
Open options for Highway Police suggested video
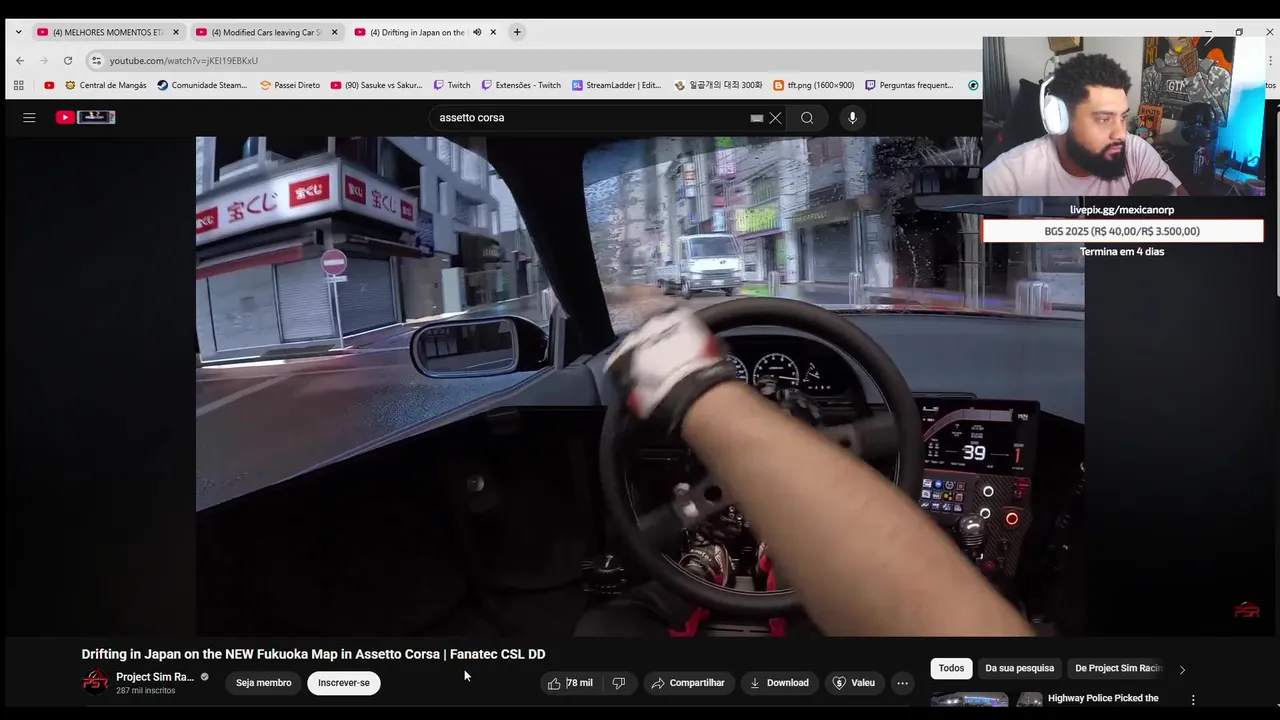click(x=1193, y=700)
